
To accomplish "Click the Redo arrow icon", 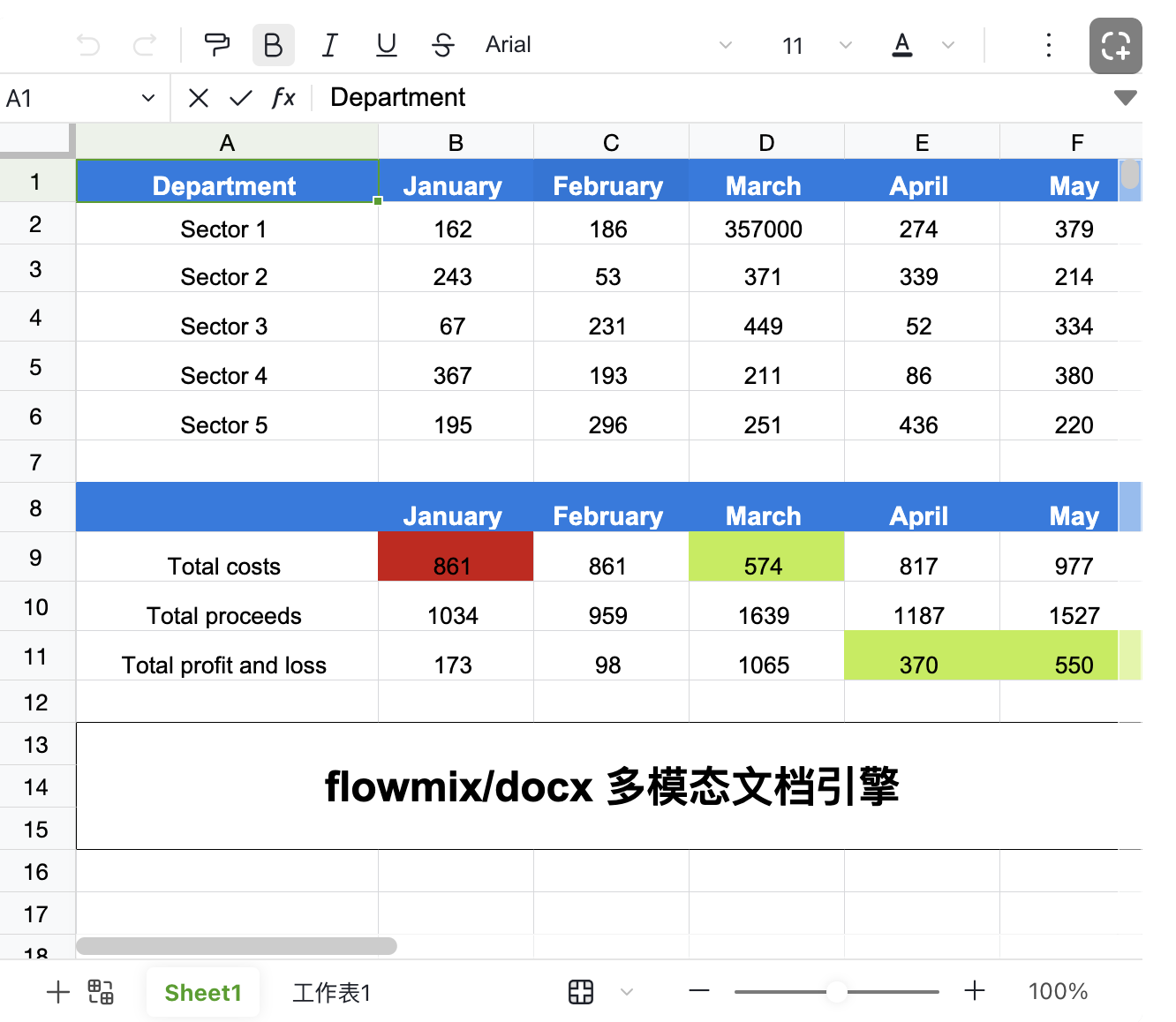I will [x=145, y=45].
